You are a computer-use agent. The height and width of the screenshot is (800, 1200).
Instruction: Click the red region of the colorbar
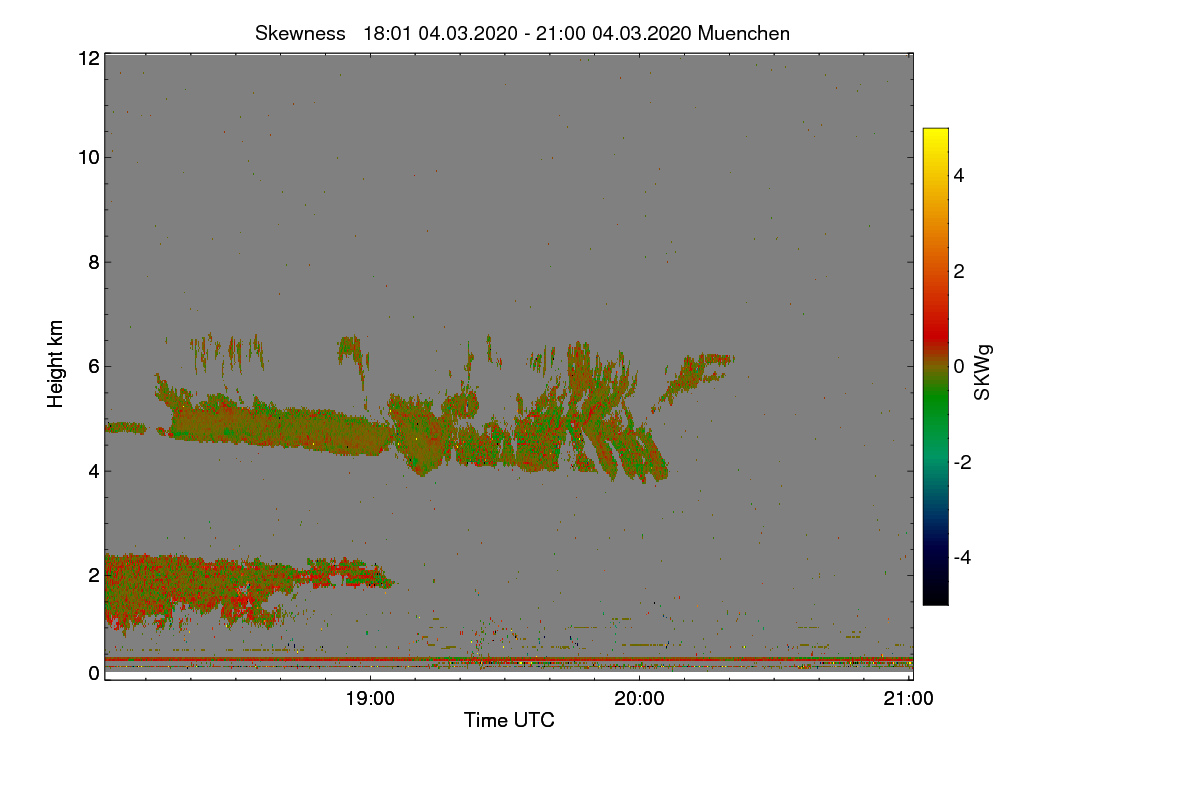935,322
